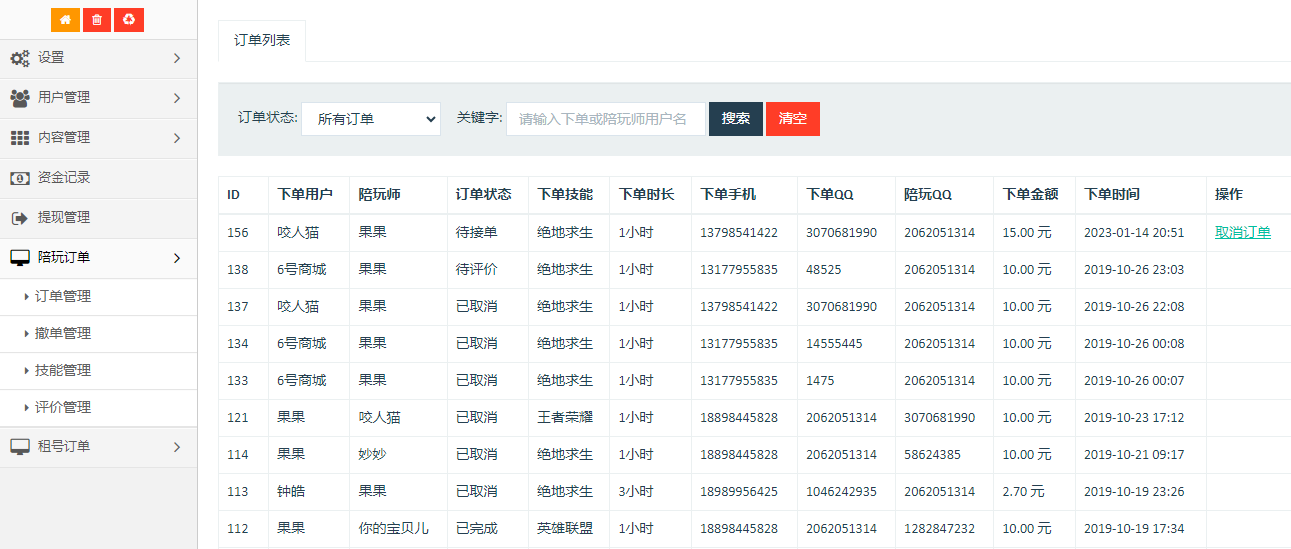The height and width of the screenshot is (549, 1291).
Task: Click the users icon beside 用户管理
Action: click(x=20, y=98)
